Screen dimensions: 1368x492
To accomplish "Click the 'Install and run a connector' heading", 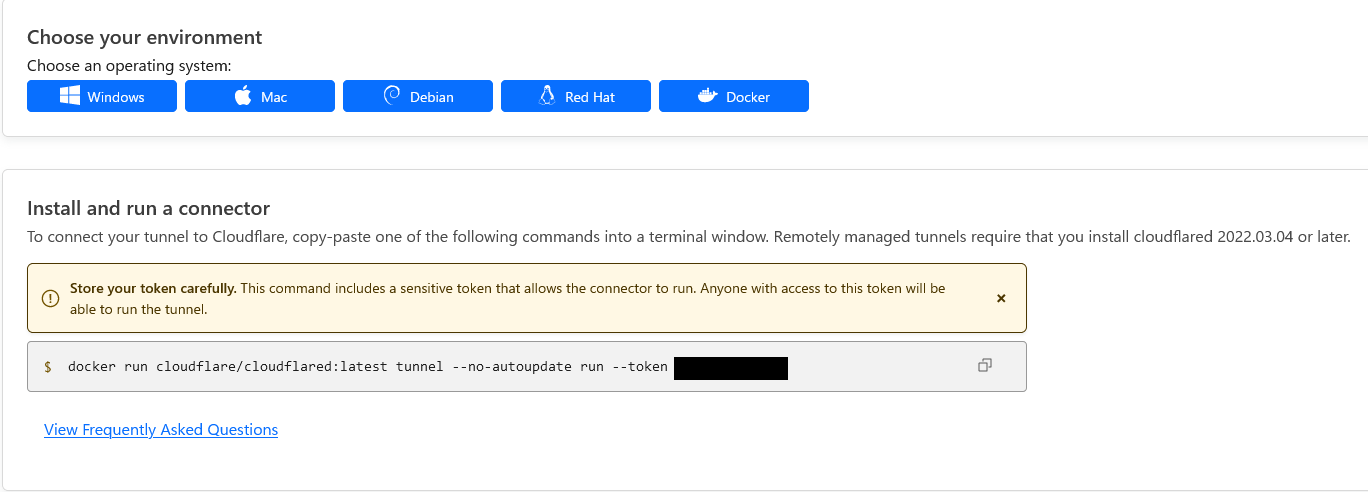I will [148, 209].
